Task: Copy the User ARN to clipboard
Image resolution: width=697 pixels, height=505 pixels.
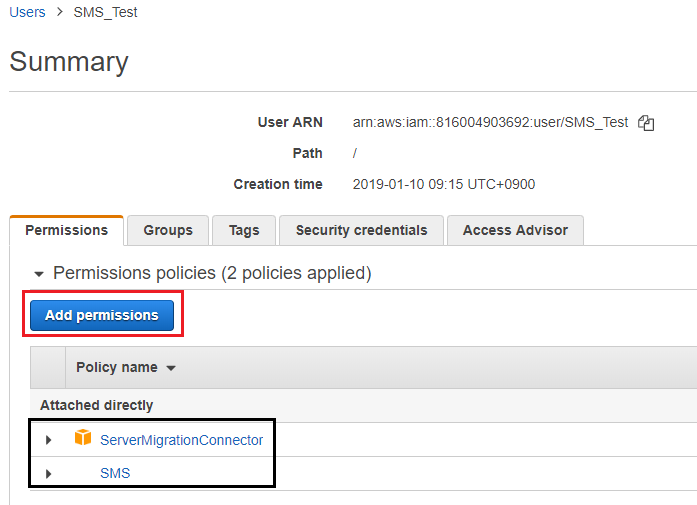Action: pos(646,123)
